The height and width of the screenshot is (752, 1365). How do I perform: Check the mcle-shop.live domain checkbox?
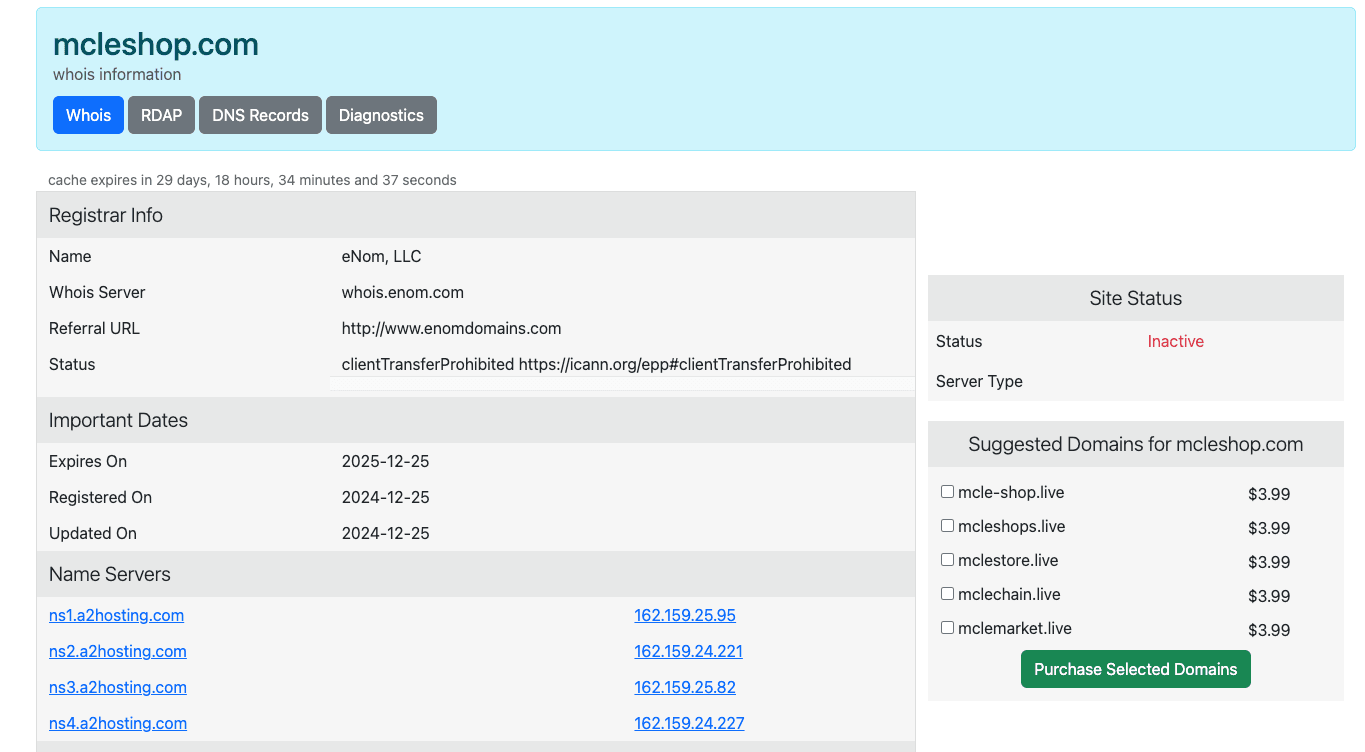[947, 492]
